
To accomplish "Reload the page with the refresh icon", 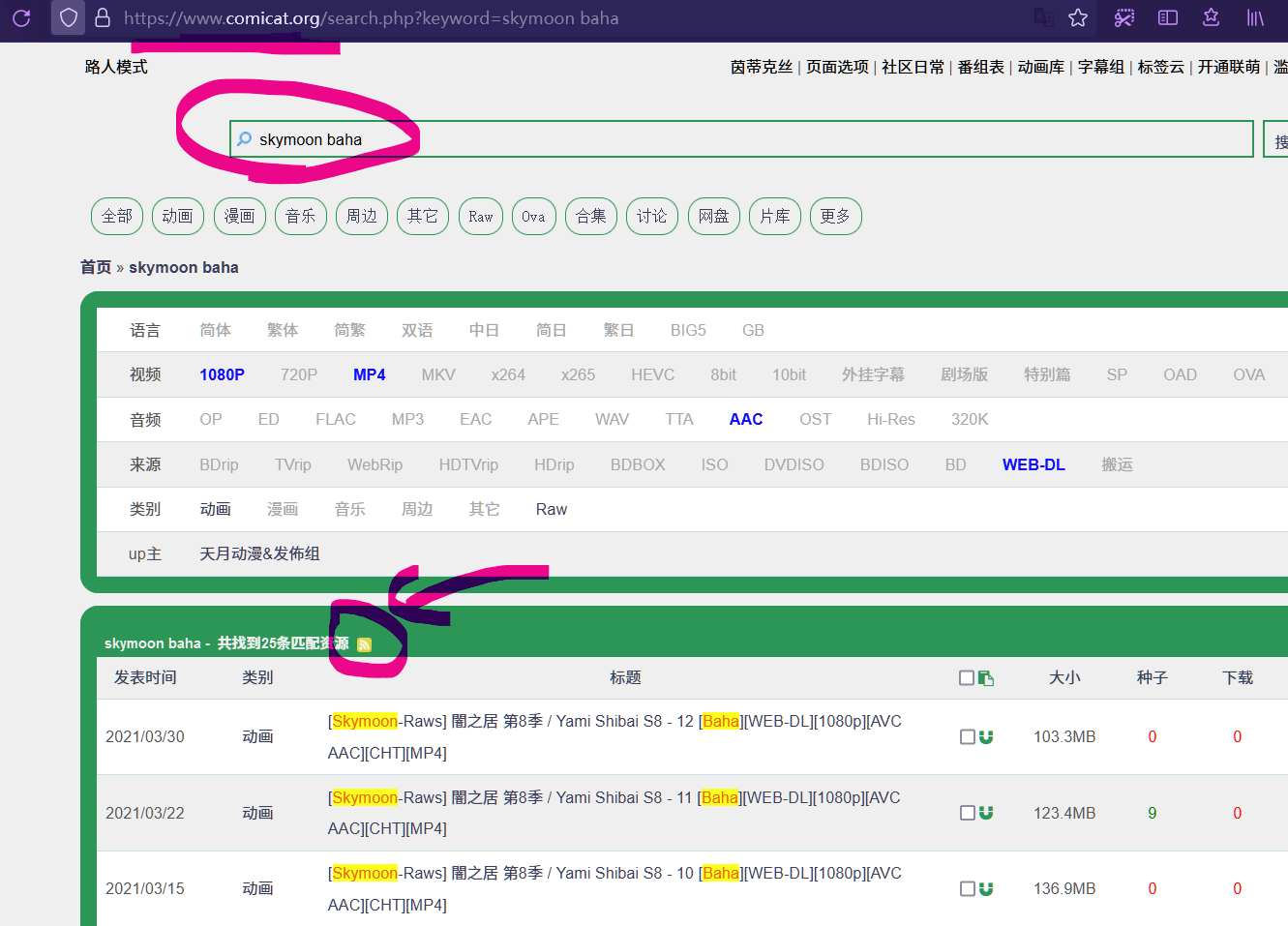I will pos(21,18).
